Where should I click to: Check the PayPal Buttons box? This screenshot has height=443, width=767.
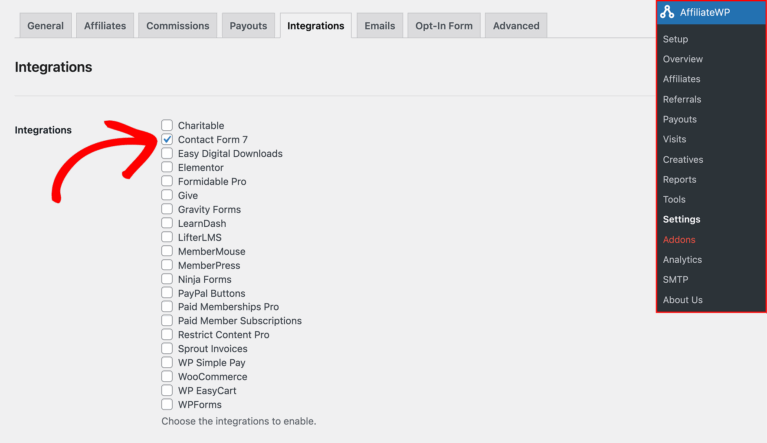pyautogui.click(x=167, y=293)
